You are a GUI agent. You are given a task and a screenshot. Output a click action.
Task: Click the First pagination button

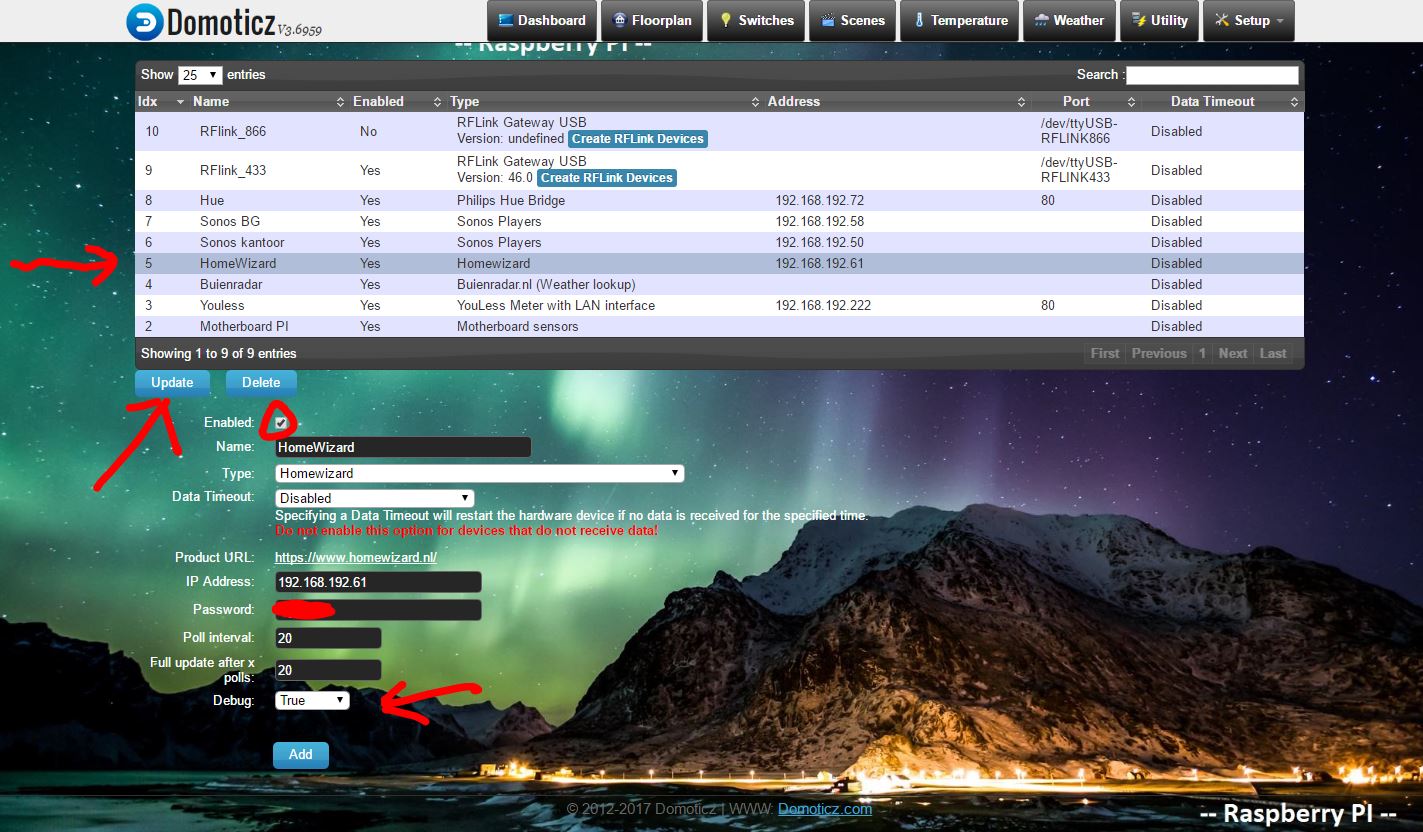pos(1105,353)
